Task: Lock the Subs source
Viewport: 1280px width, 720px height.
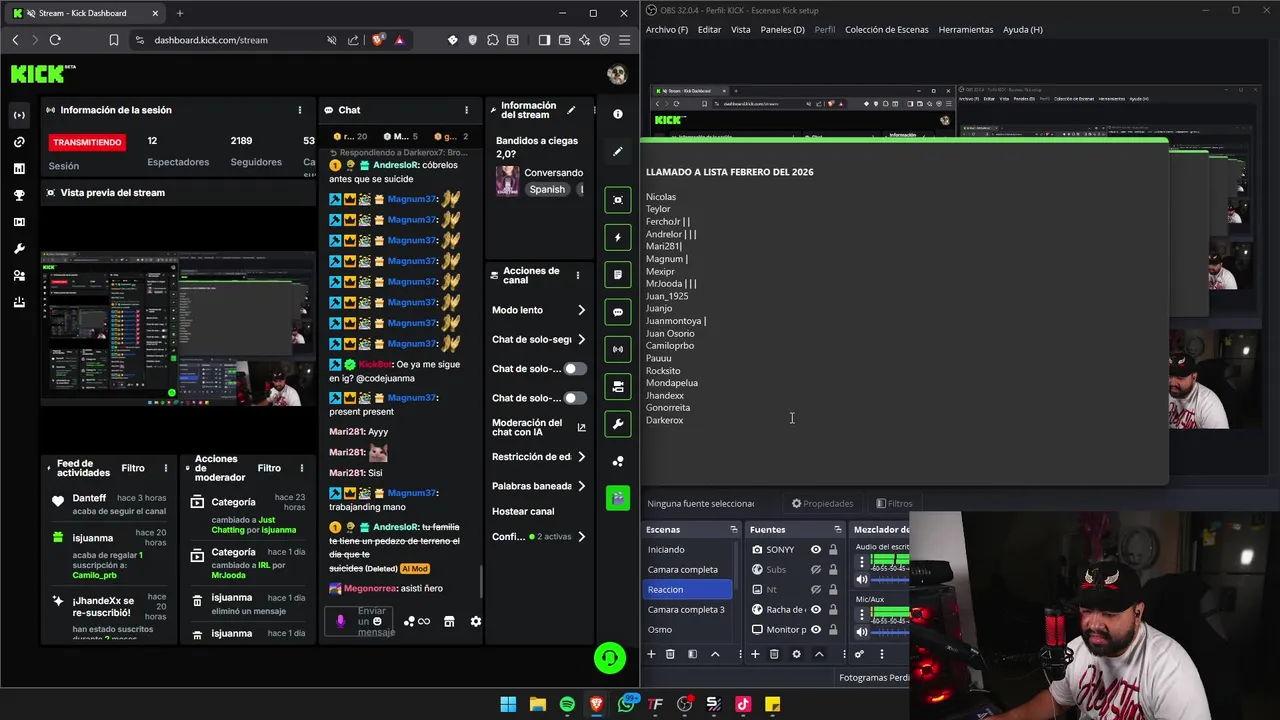Action: [x=833, y=569]
